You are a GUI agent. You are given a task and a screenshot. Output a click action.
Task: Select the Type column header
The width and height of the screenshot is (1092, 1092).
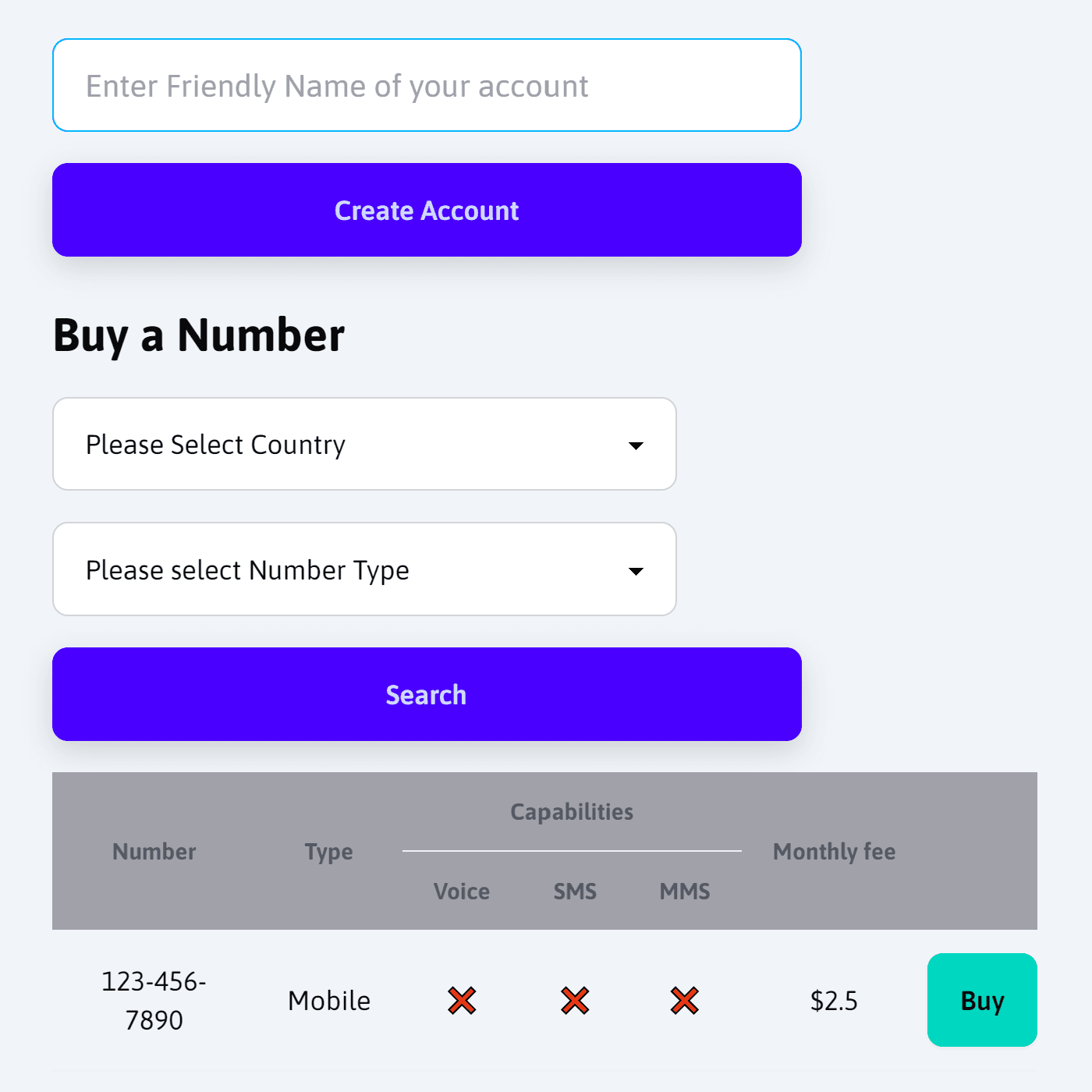328,852
